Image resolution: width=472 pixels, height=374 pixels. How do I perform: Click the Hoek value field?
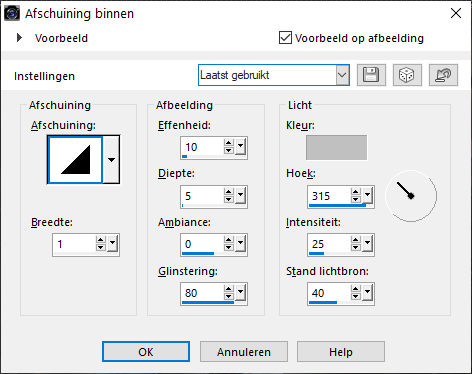coord(329,196)
